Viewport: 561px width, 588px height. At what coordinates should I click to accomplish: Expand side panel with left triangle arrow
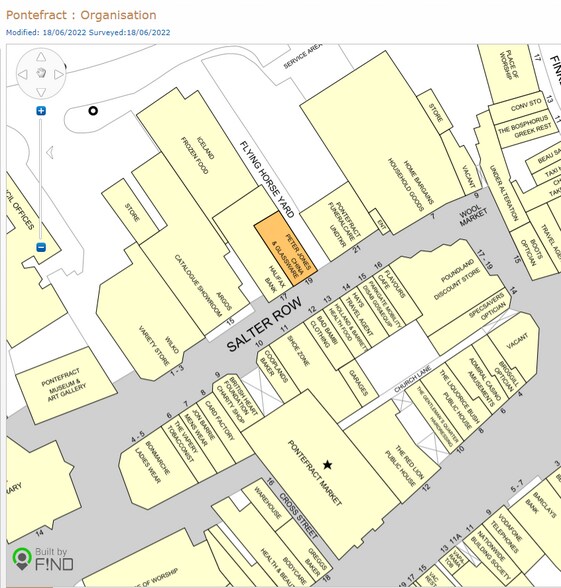coord(50,152)
